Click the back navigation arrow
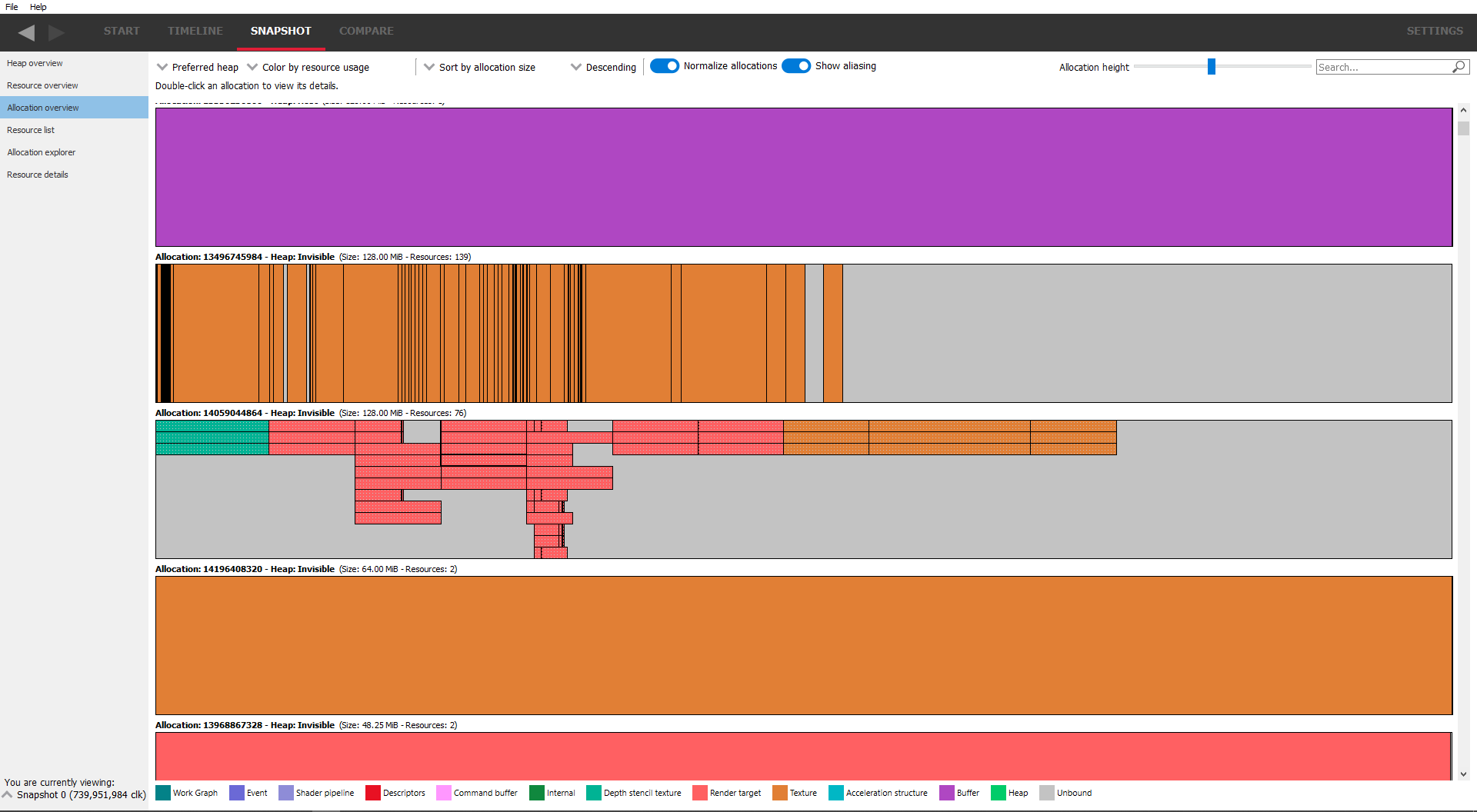This screenshot has height=812, width=1477. tap(26, 32)
